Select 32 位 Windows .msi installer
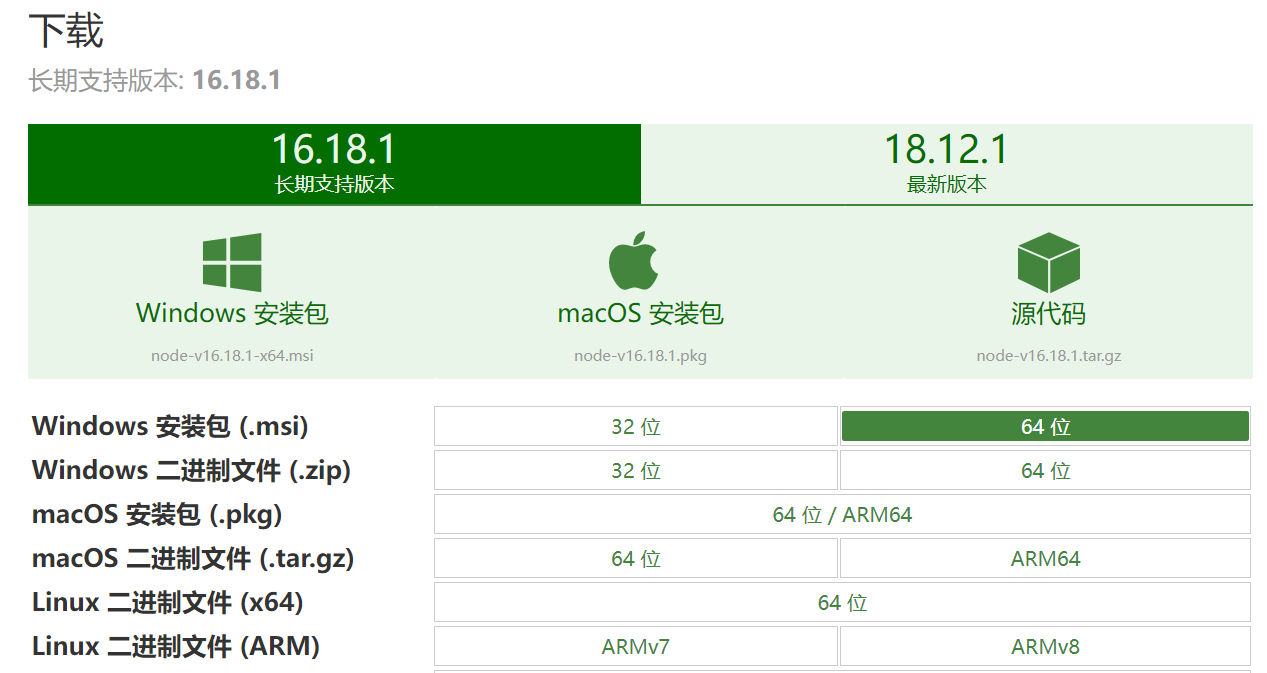This screenshot has width=1267, height=673. [636, 427]
